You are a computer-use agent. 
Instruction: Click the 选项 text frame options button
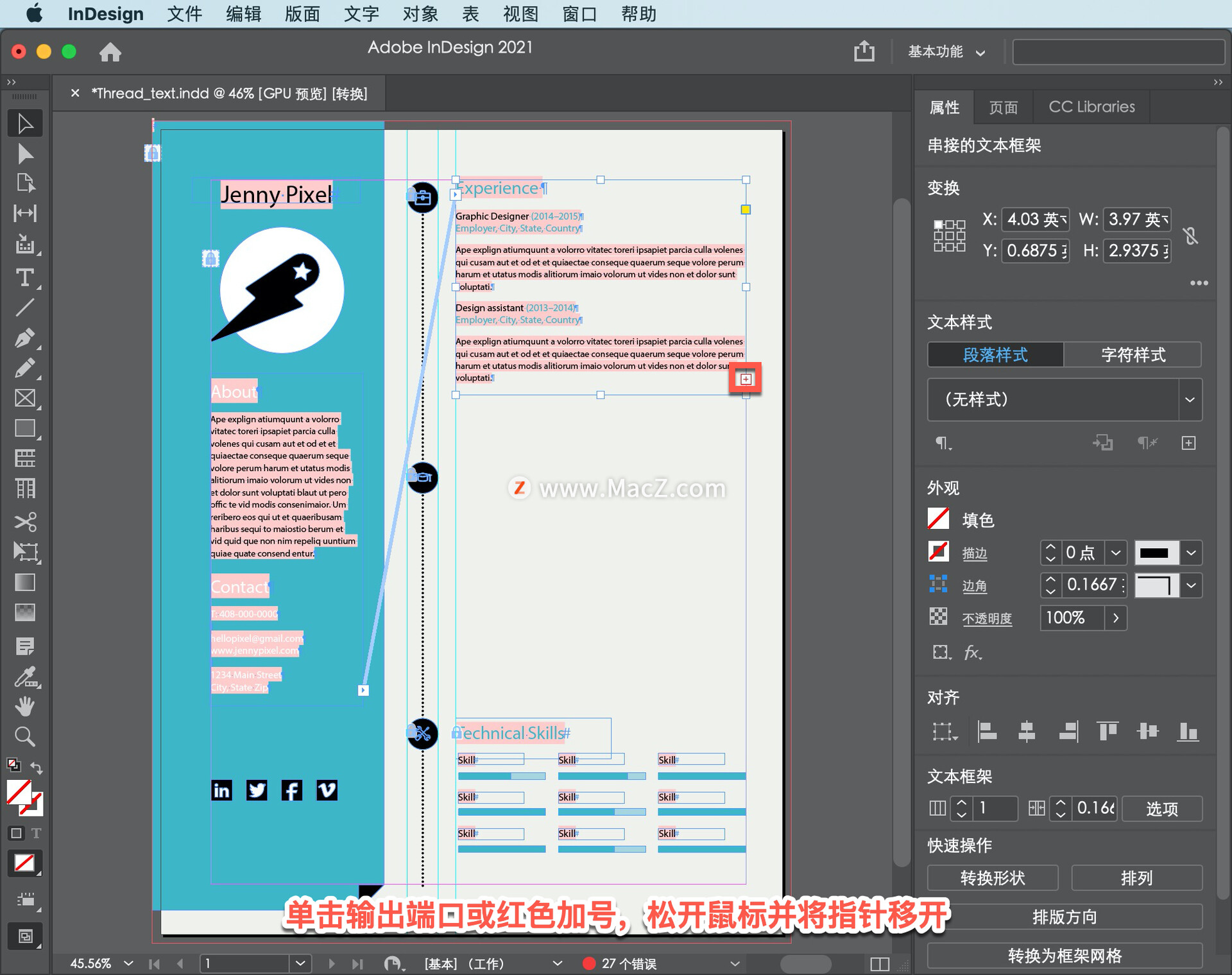(x=1162, y=809)
